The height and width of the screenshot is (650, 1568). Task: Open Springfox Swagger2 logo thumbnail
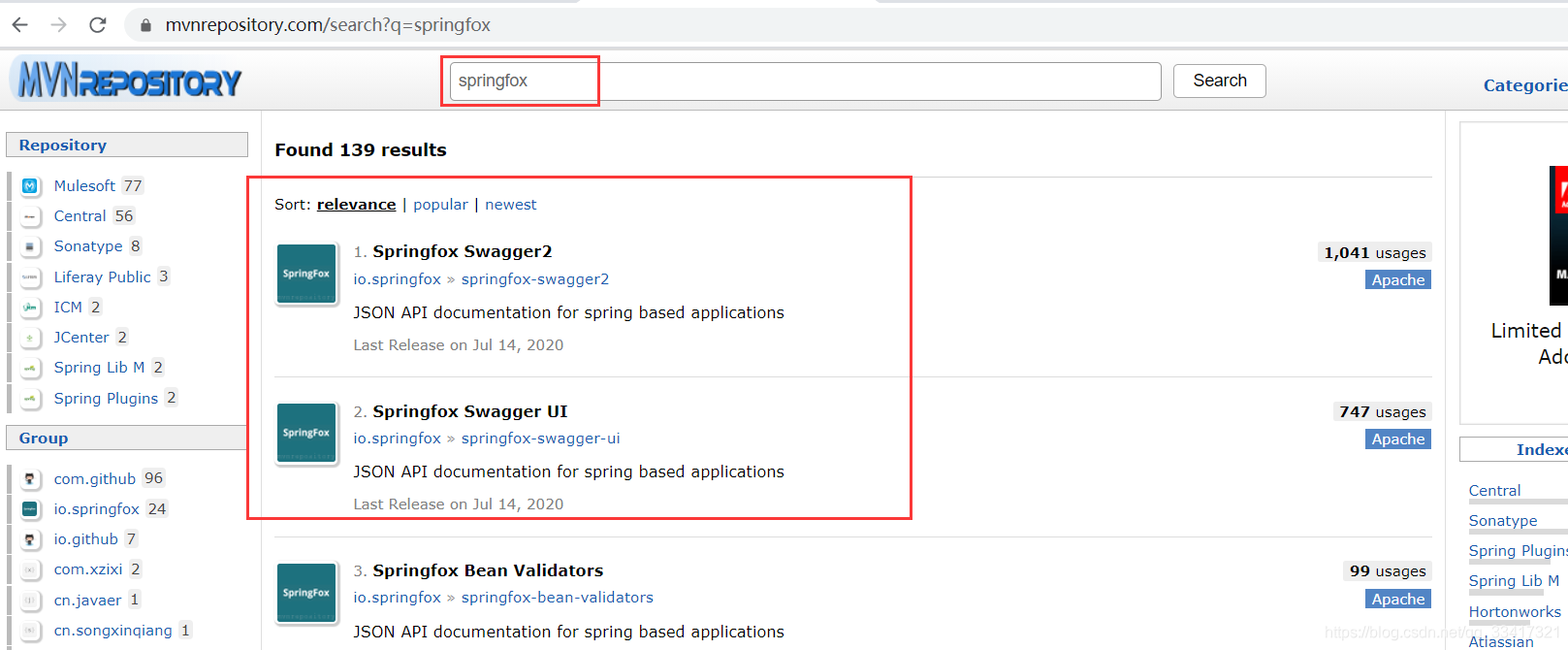(306, 274)
